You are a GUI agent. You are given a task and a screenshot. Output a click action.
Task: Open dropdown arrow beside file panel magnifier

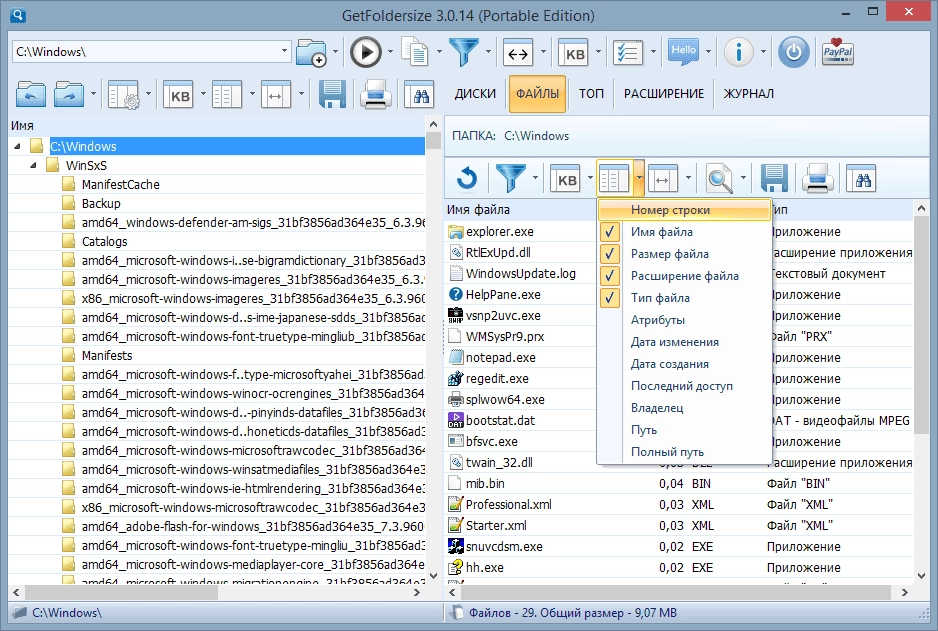[743, 178]
